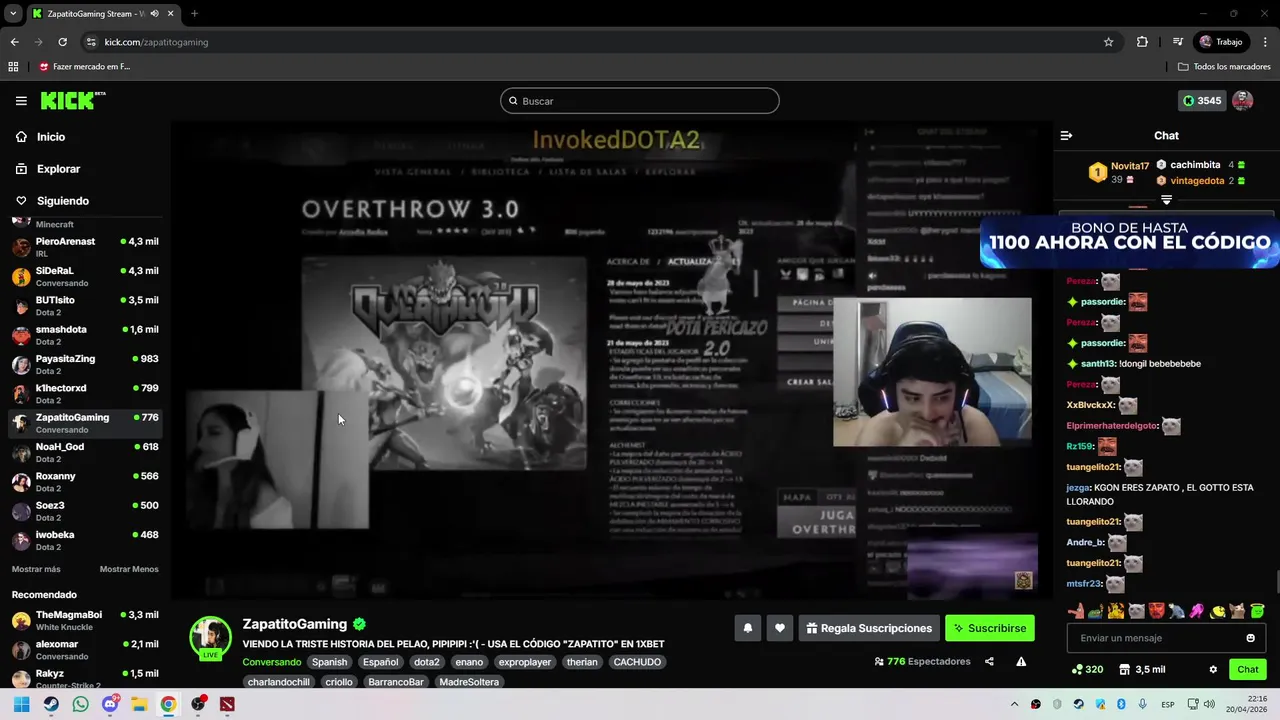The image size is (1280, 720).
Task: Open TheMagmaBoi recommended channel
Action: pyautogui.click(x=84, y=621)
